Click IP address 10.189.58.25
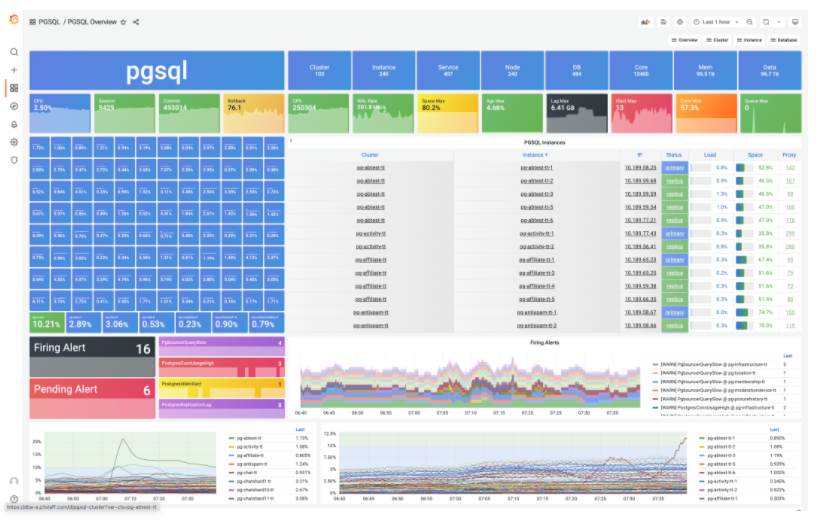 click(x=640, y=168)
